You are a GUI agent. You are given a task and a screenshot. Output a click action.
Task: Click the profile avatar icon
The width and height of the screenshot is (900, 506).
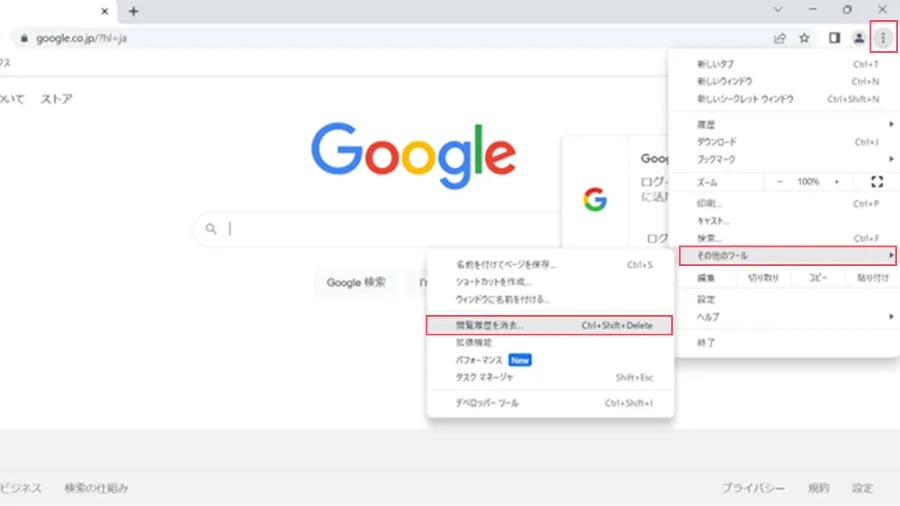859,38
